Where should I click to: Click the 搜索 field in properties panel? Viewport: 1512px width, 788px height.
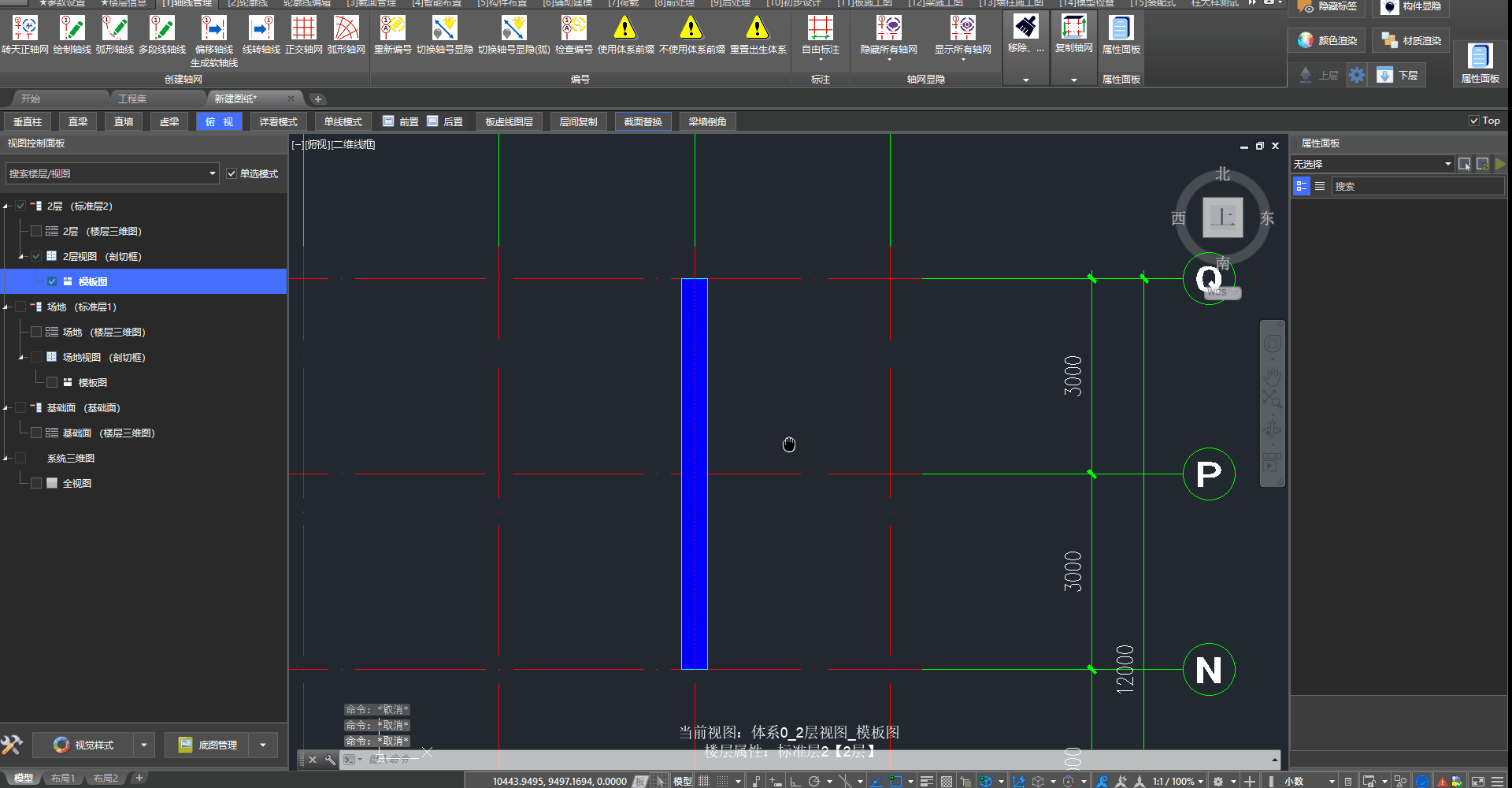[x=1417, y=187]
